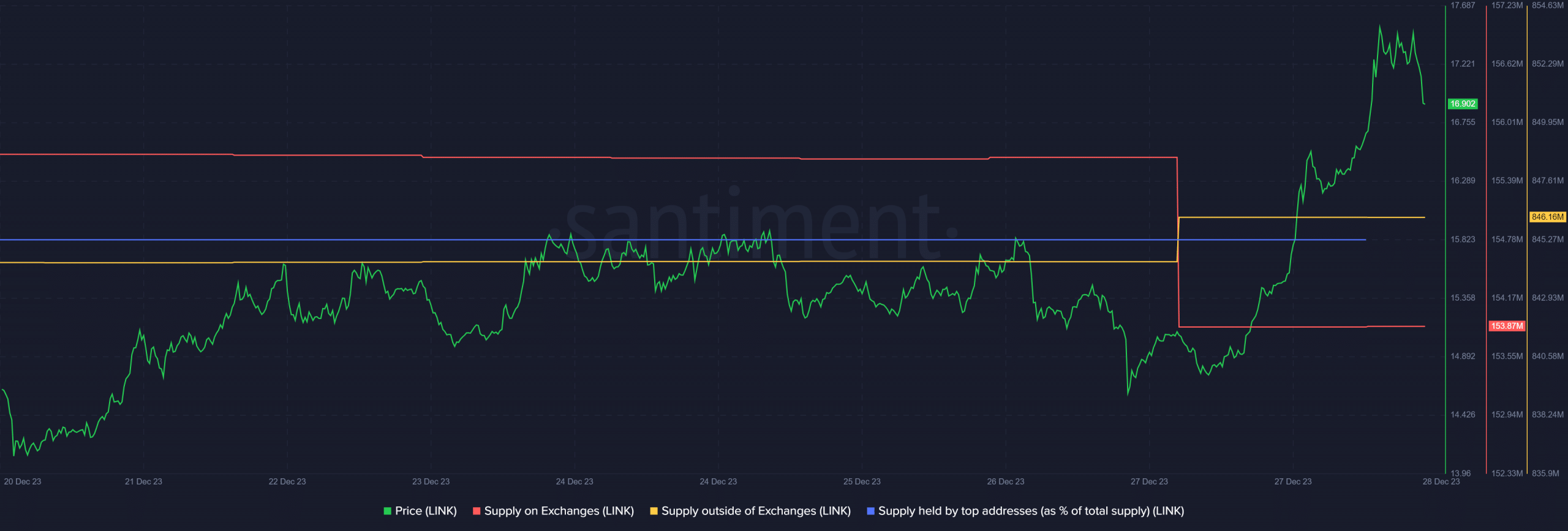This screenshot has width=1568, height=531.
Task: Click the 152.33M exchange supply axis value
Action: (1507, 473)
